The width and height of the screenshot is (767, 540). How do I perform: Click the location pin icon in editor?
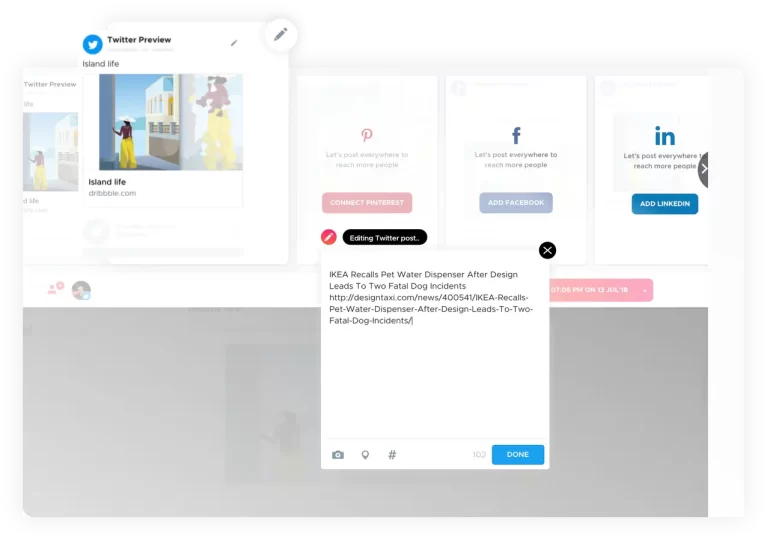point(365,455)
